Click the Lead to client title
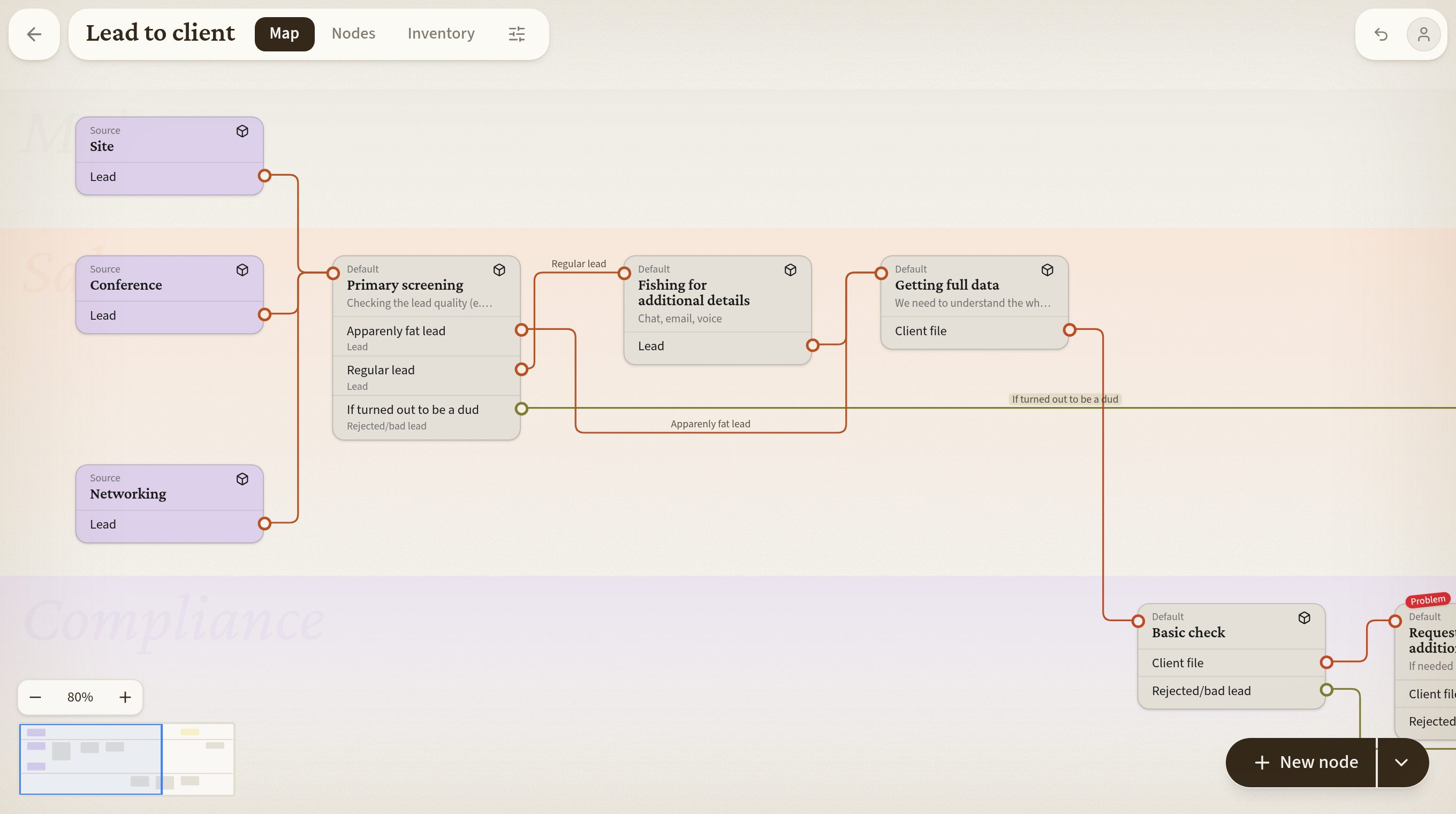This screenshot has height=814, width=1456. (x=160, y=33)
